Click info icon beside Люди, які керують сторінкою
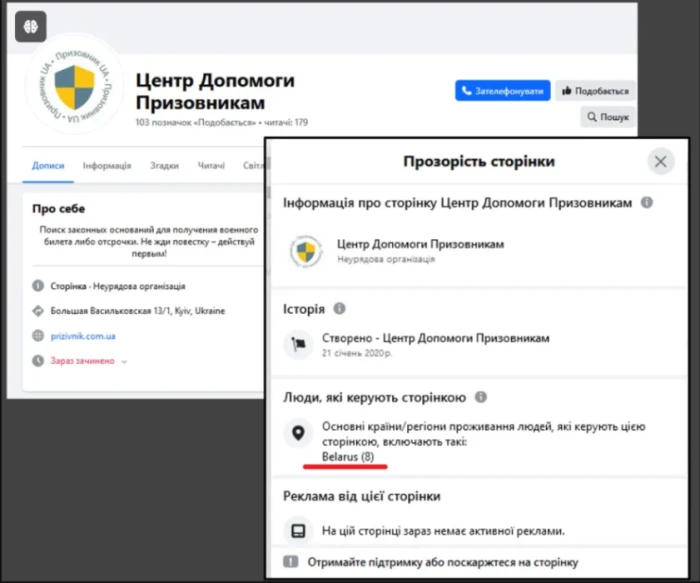Viewport: 700px width, 583px height. pos(481,397)
